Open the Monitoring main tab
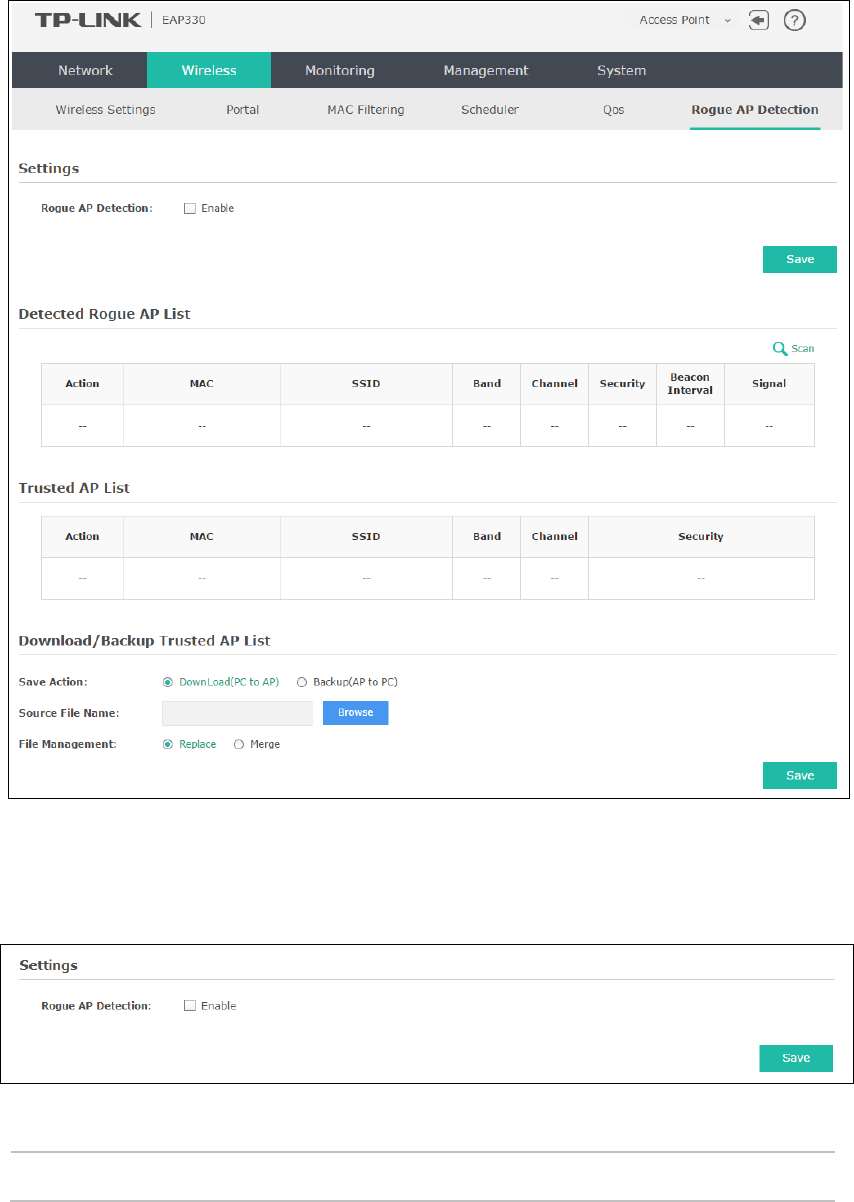Viewport: 854px width, 1202px height. pos(340,71)
